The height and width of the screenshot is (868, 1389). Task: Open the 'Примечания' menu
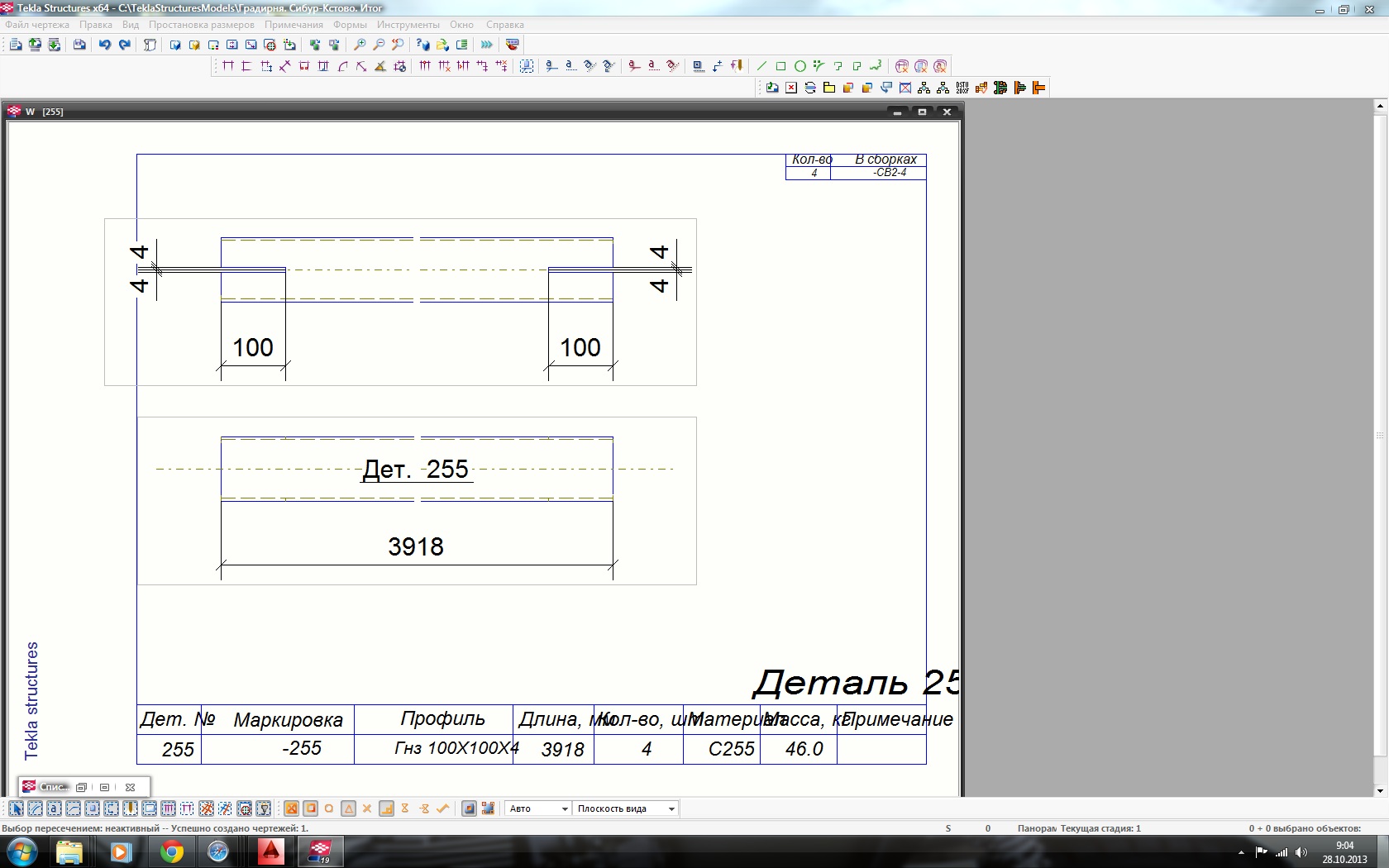coord(294,25)
